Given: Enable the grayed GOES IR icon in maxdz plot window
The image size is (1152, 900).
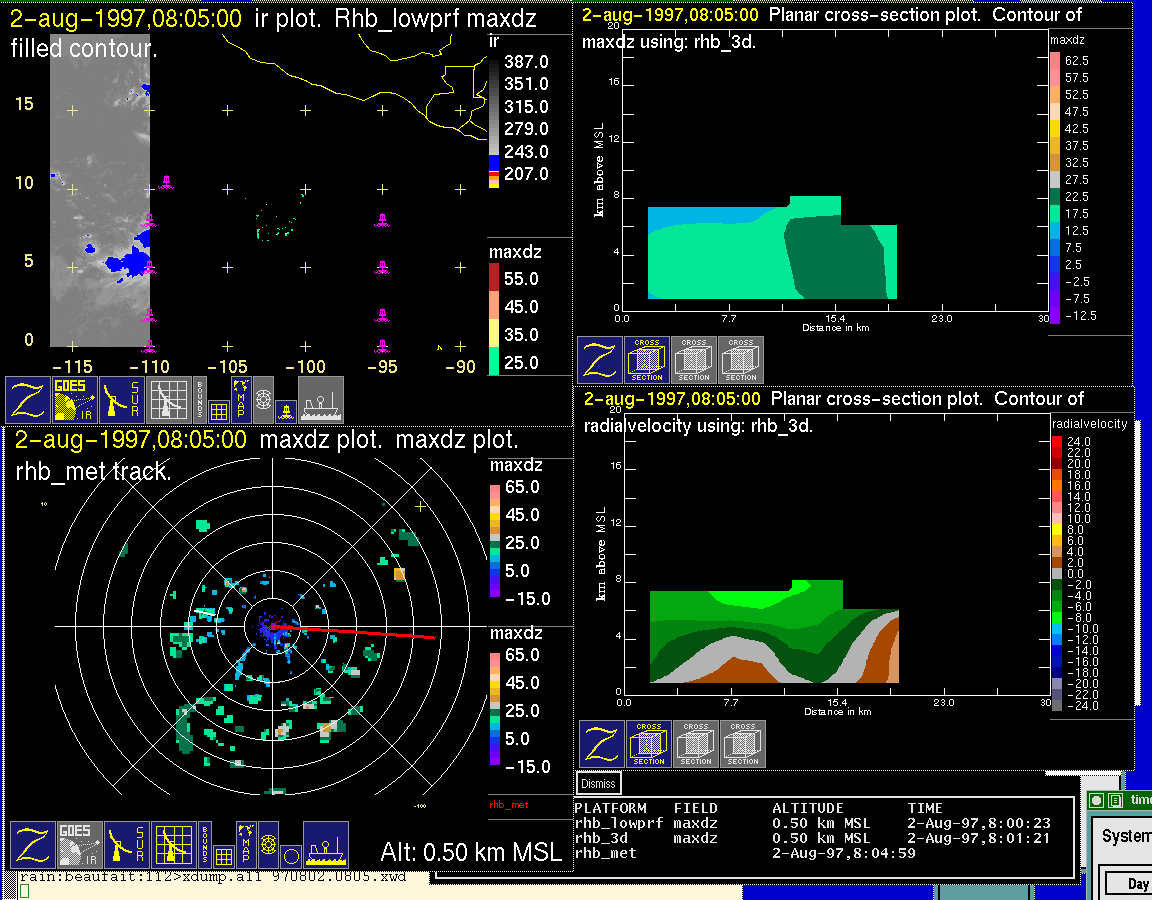Looking at the screenshot, I should 79,845.
